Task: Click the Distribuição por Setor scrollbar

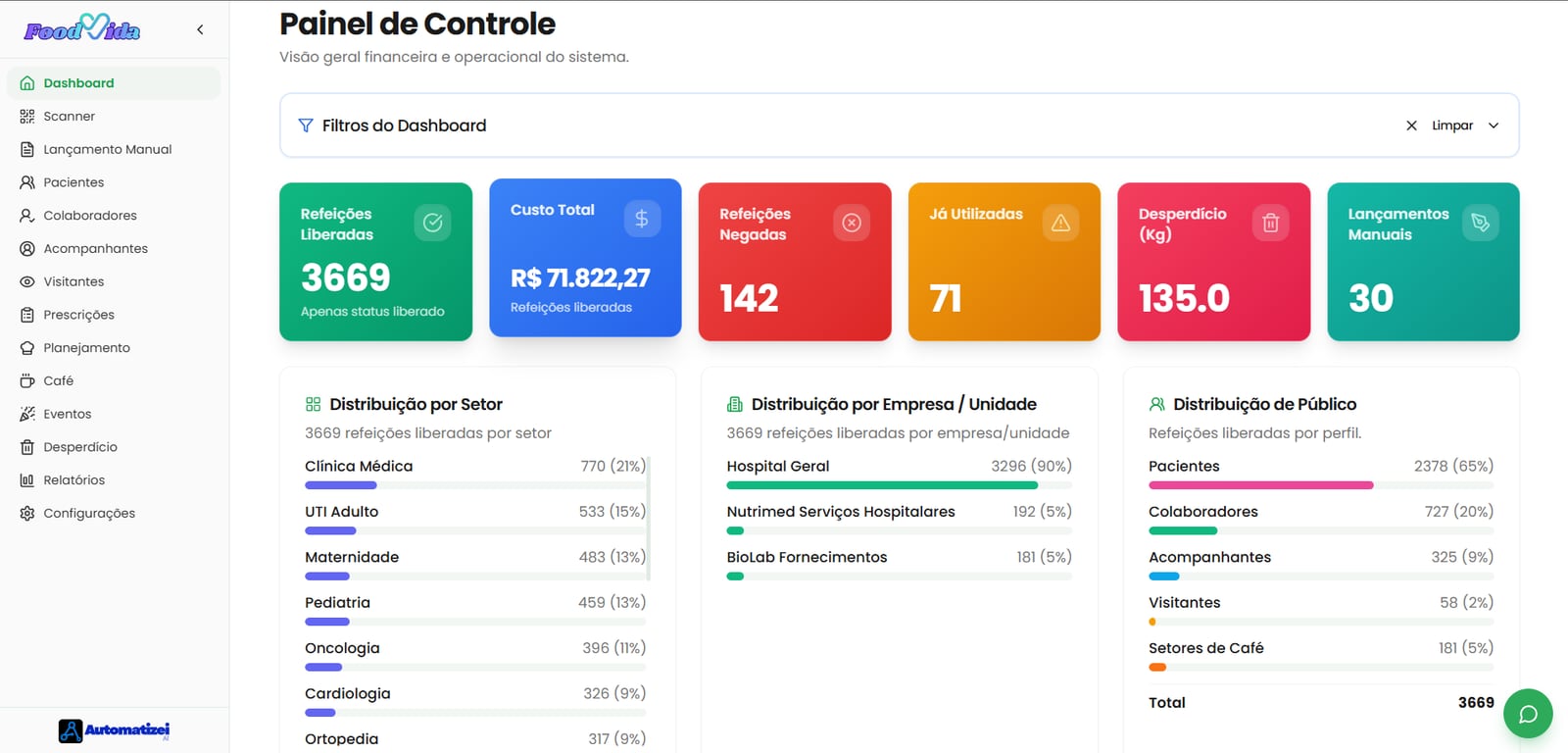Action: tap(649, 517)
